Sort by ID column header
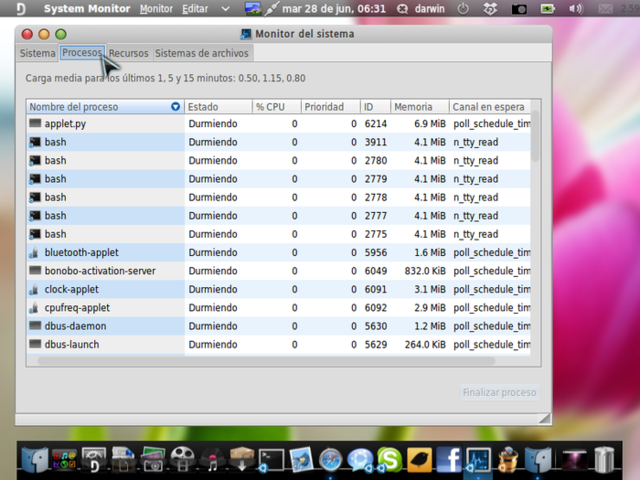This screenshot has width=640, height=480. pos(375,107)
